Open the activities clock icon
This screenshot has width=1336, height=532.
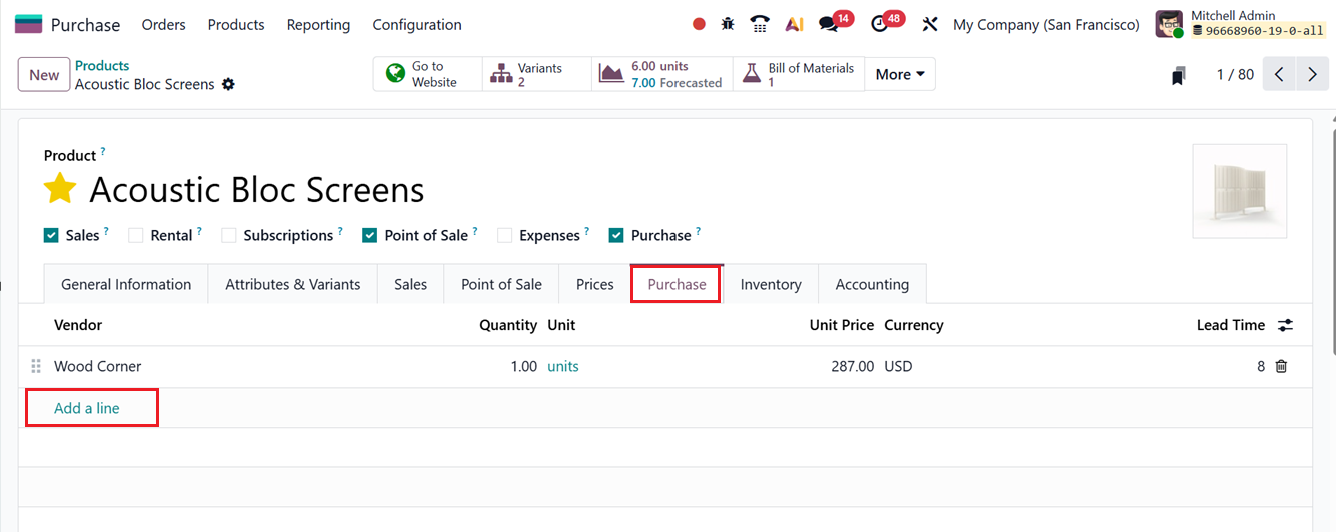[880, 24]
